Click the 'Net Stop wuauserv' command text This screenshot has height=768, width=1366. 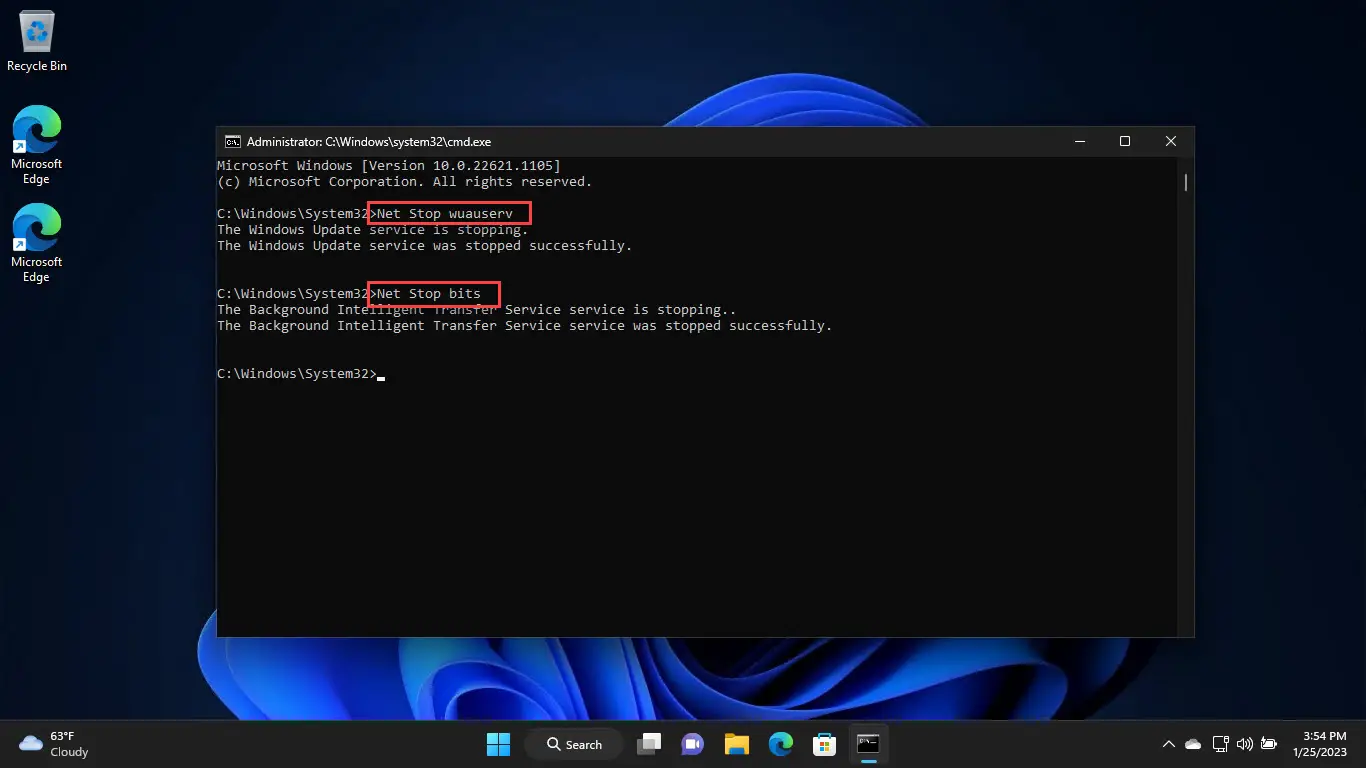point(445,213)
